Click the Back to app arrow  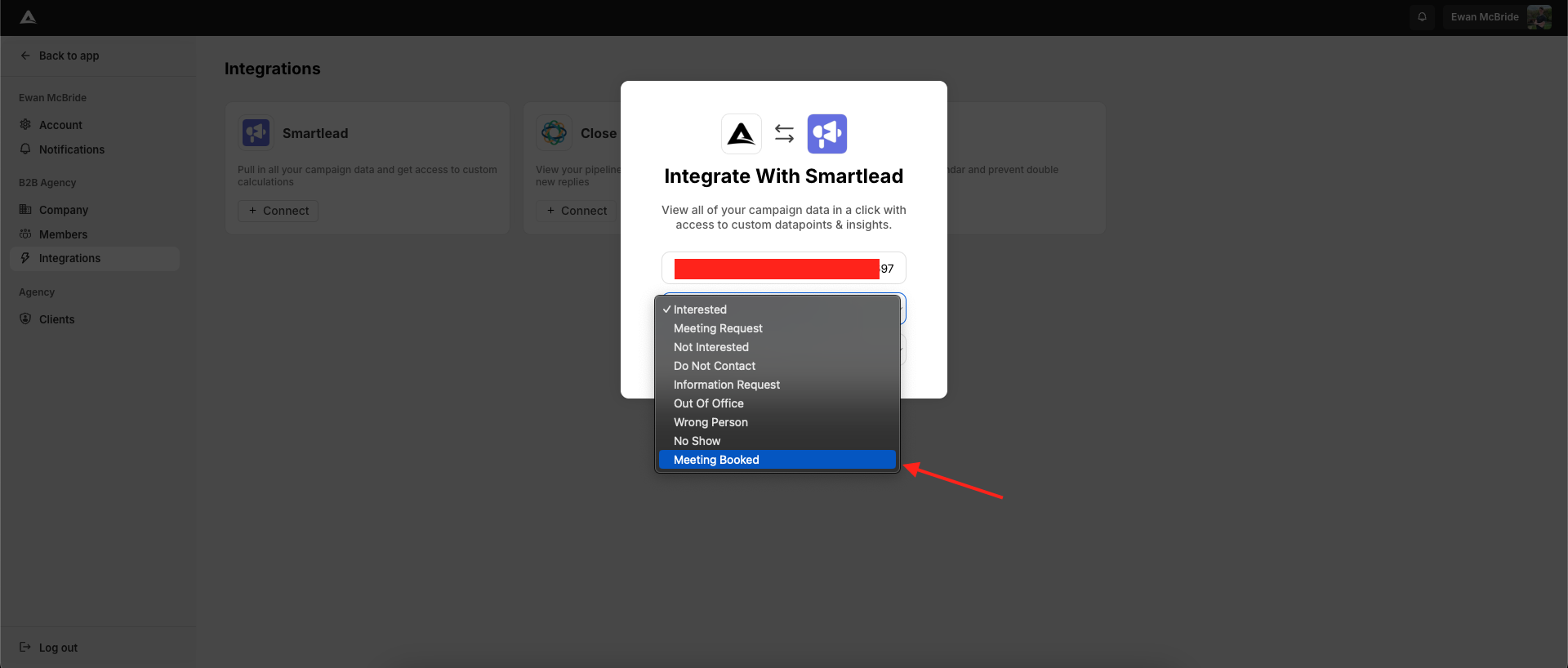point(25,56)
